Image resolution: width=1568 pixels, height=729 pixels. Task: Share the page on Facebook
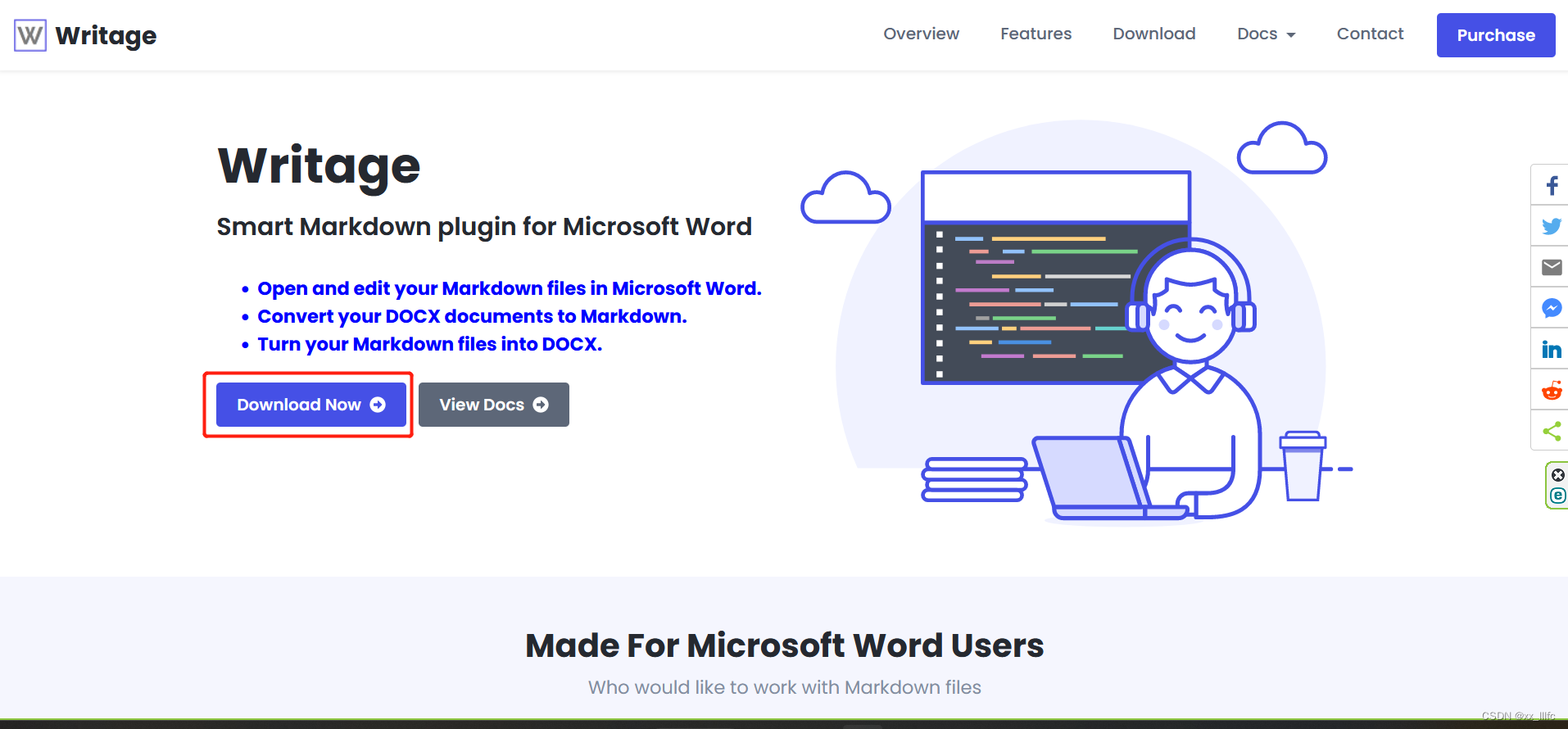tap(1551, 185)
